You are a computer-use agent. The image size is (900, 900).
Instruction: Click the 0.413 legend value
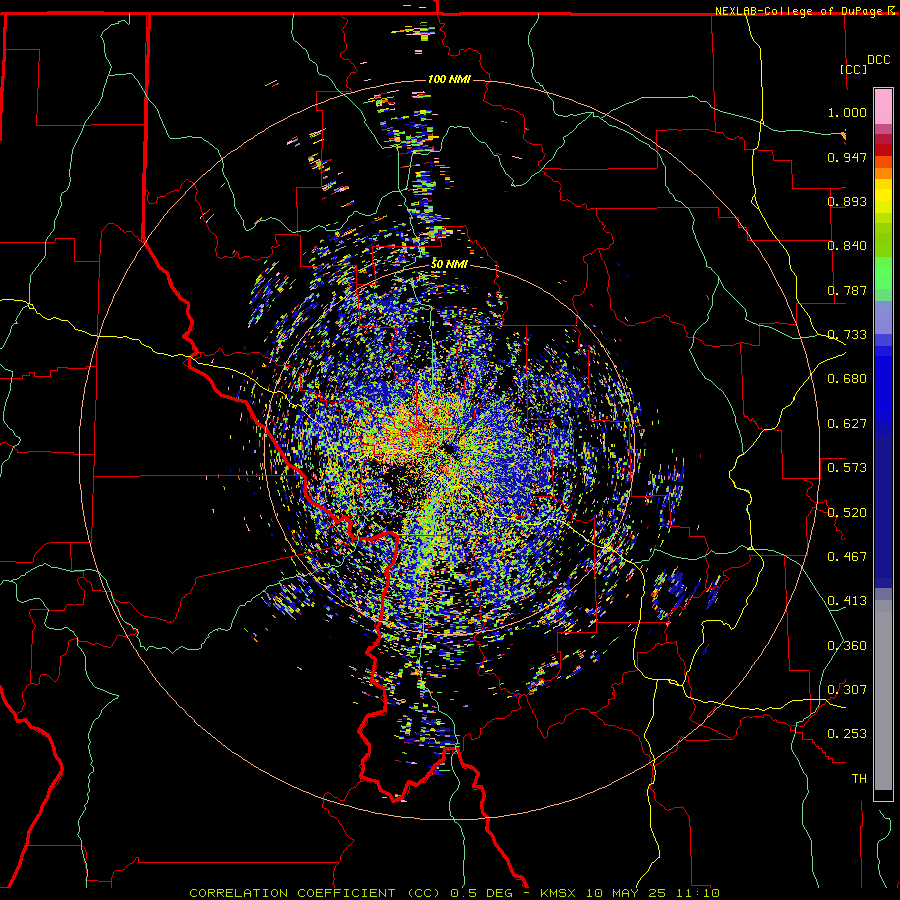[847, 601]
